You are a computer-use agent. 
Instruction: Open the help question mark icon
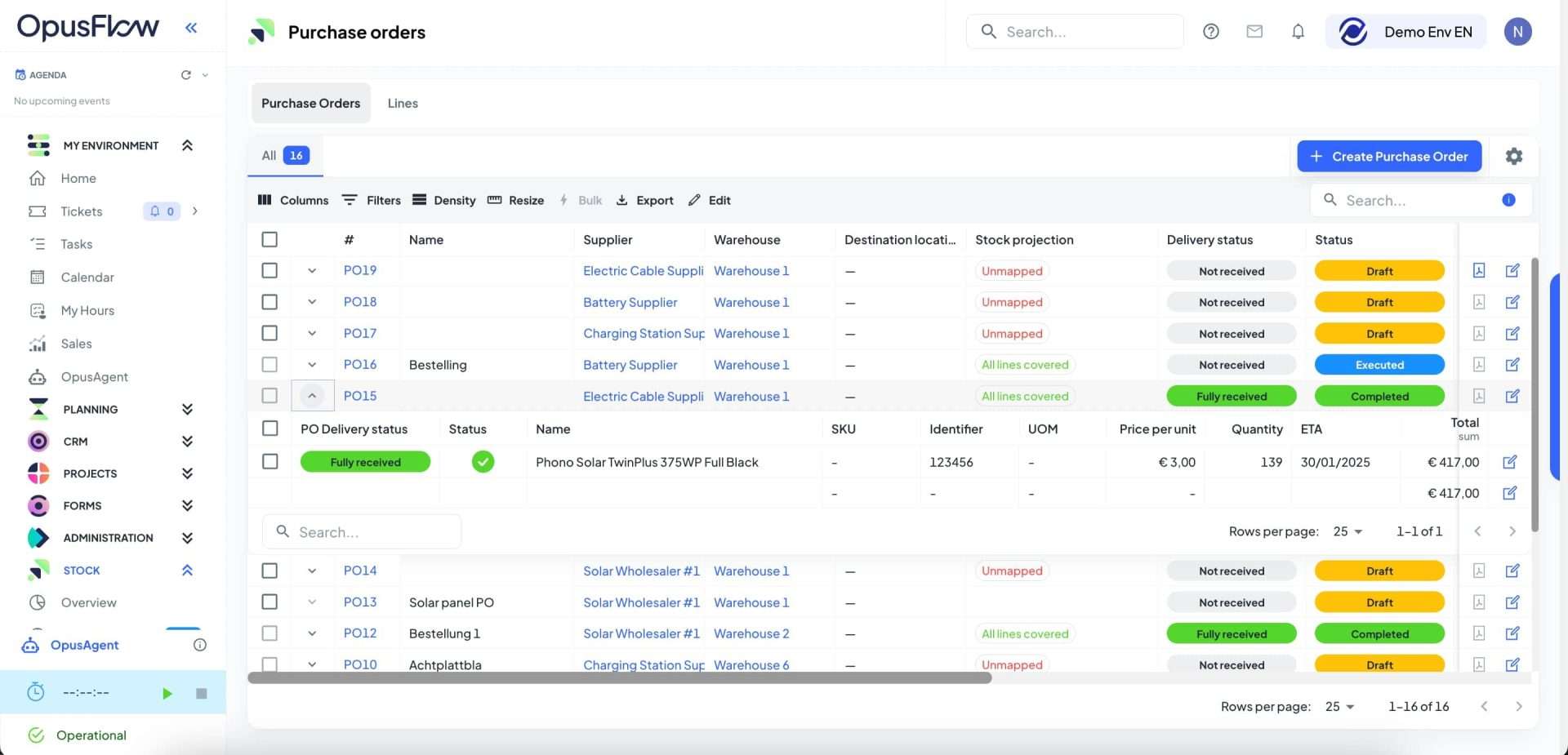click(1211, 32)
